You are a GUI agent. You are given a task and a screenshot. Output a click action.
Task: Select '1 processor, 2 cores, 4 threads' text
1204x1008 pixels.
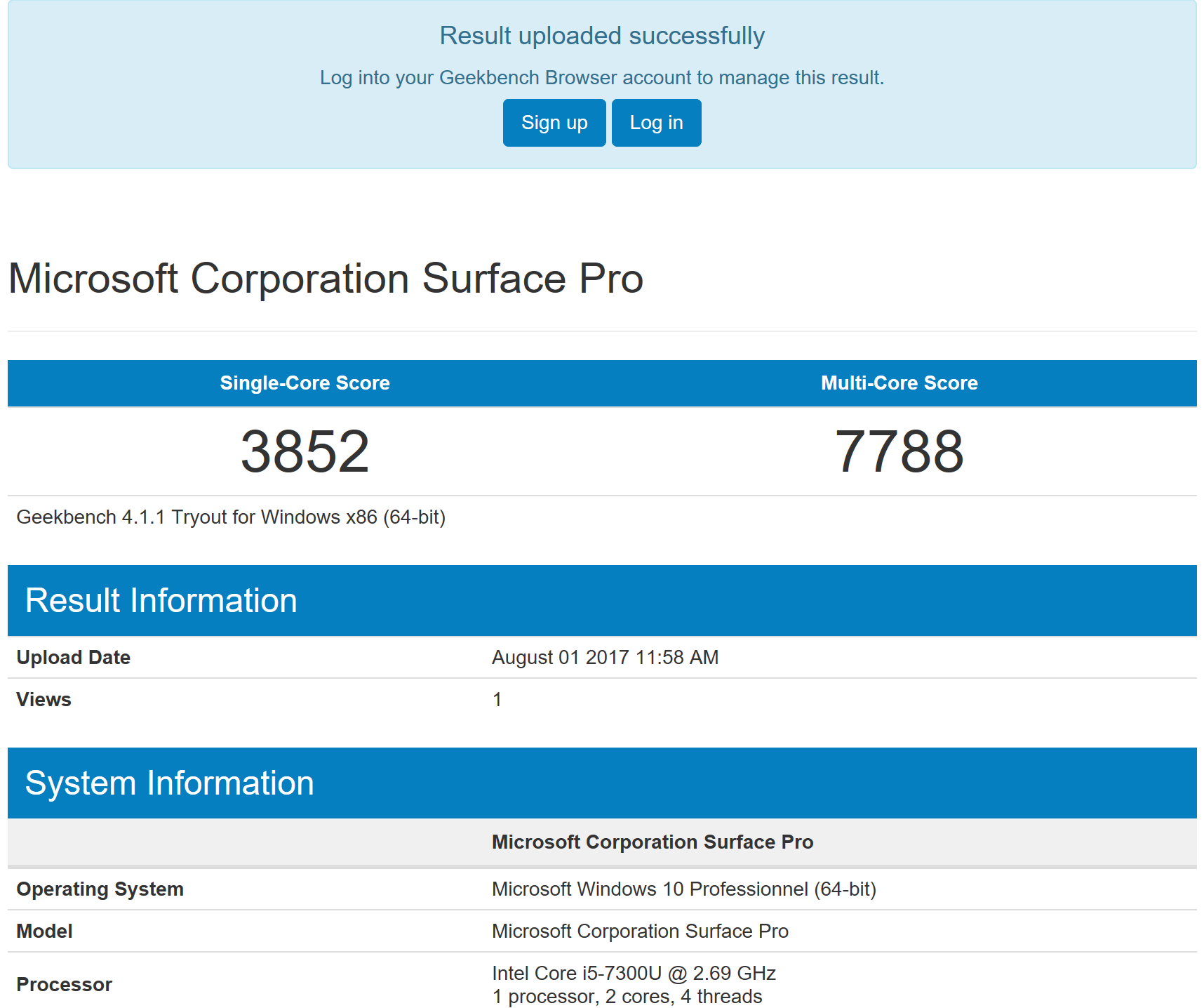tap(627, 997)
